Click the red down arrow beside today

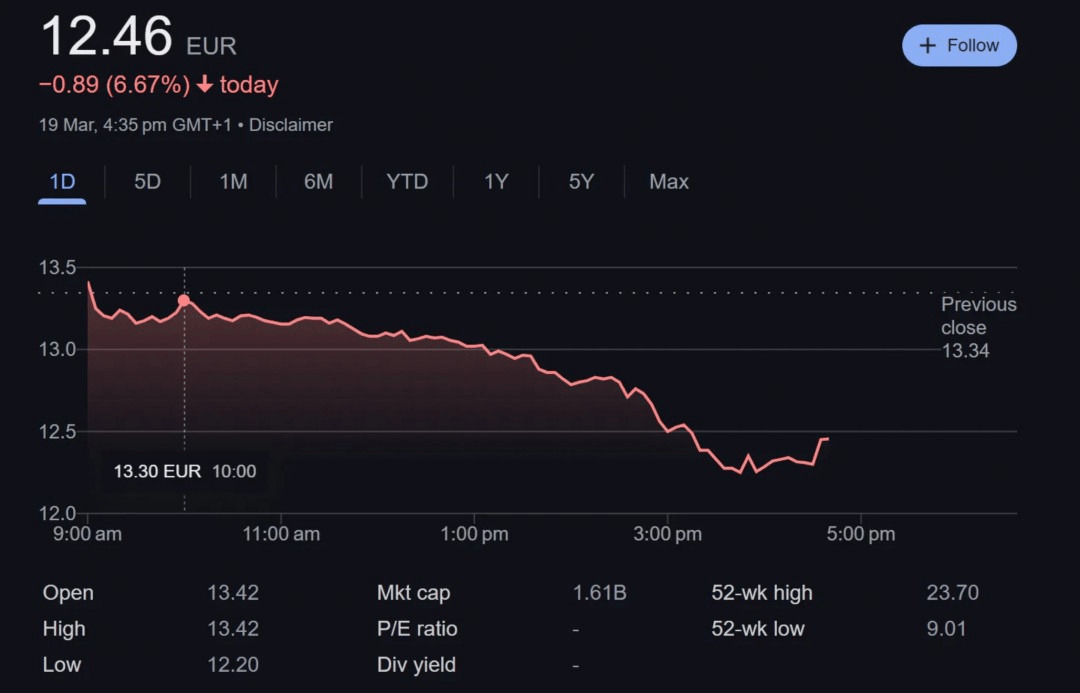(205, 85)
